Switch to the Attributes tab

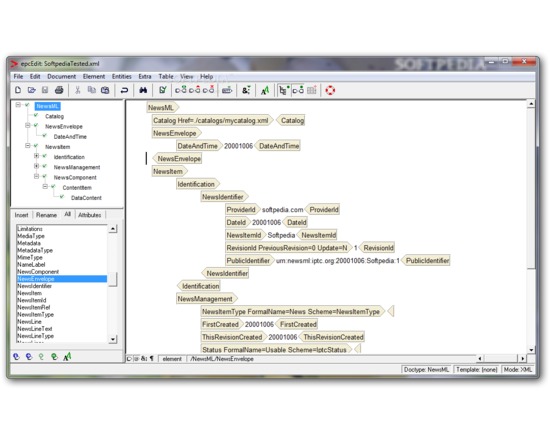[x=89, y=215]
